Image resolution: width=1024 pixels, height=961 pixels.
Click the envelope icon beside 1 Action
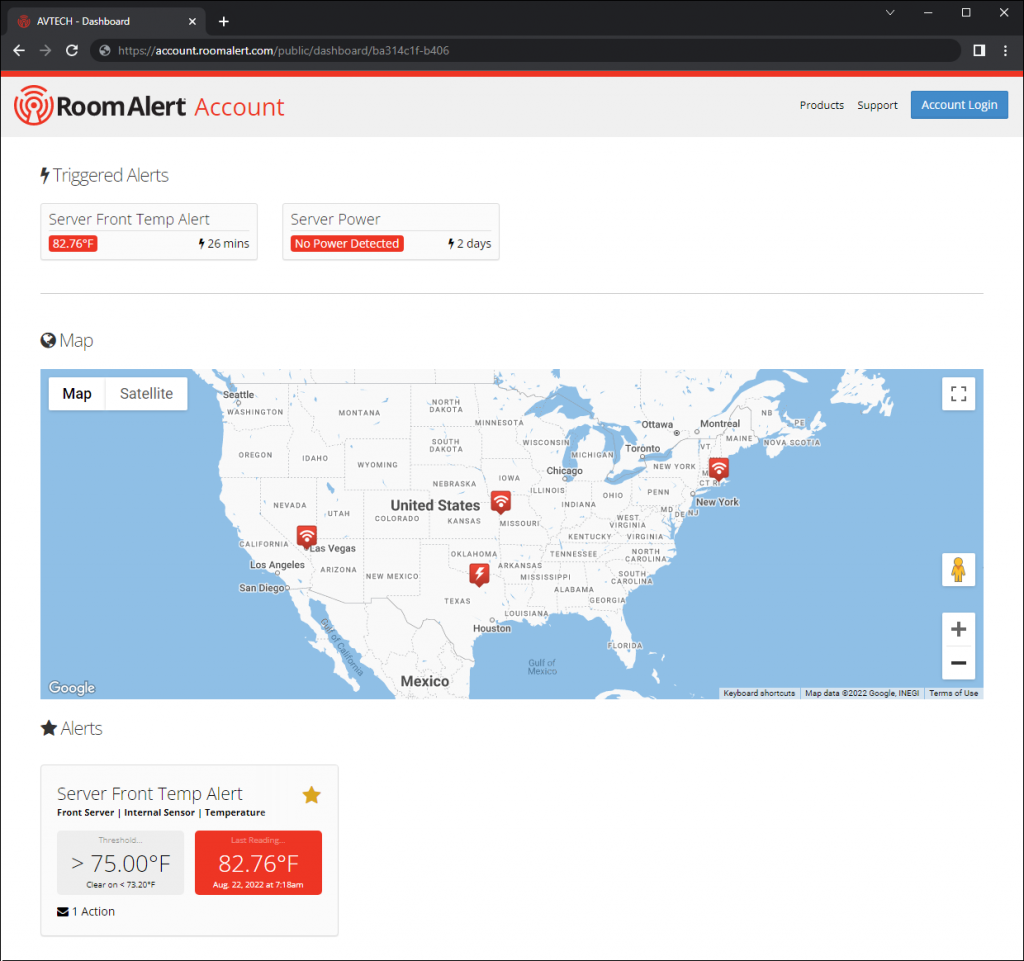pos(62,911)
